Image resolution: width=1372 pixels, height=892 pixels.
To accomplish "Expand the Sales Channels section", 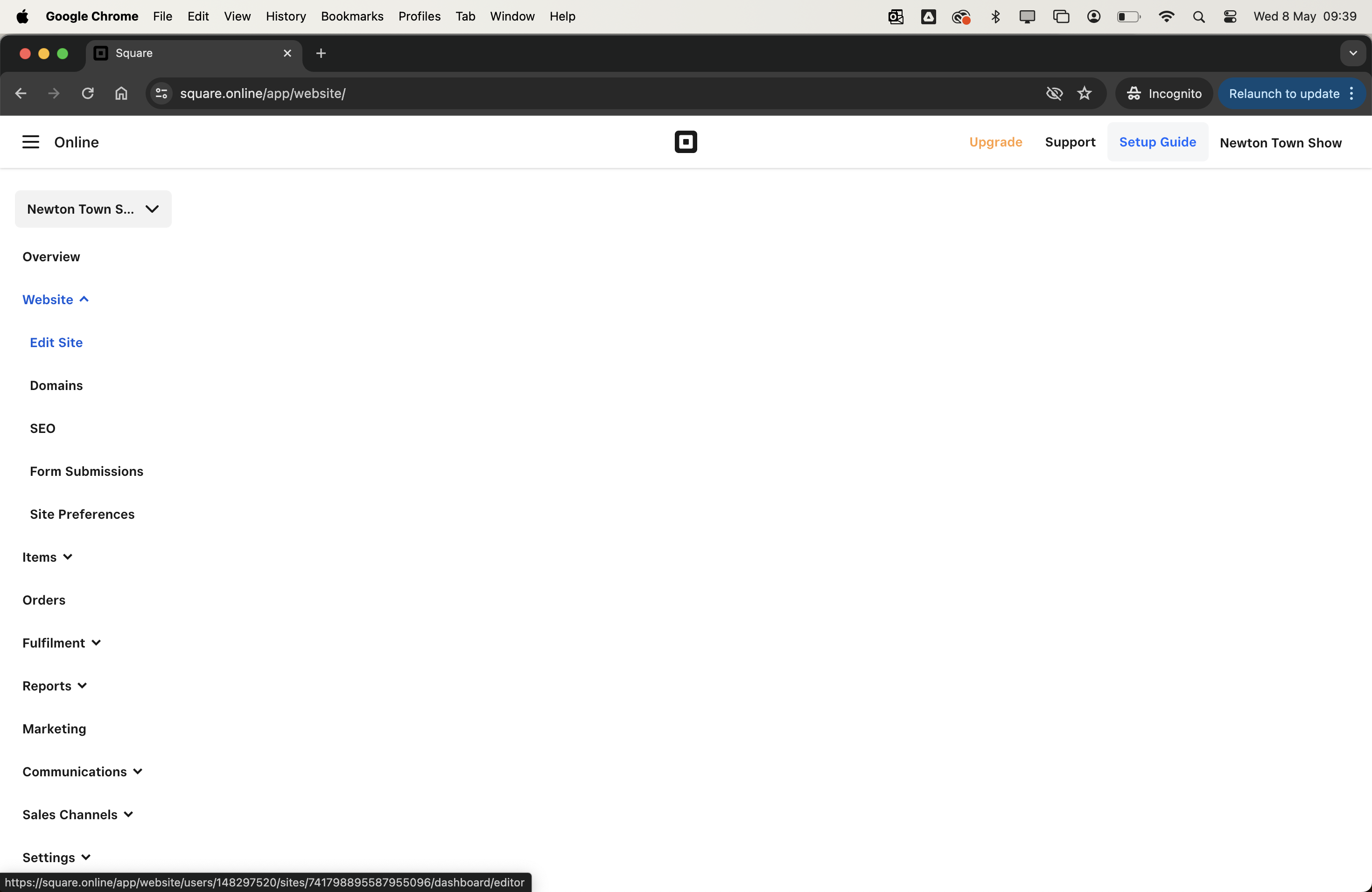I will click(x=78, y=815).
